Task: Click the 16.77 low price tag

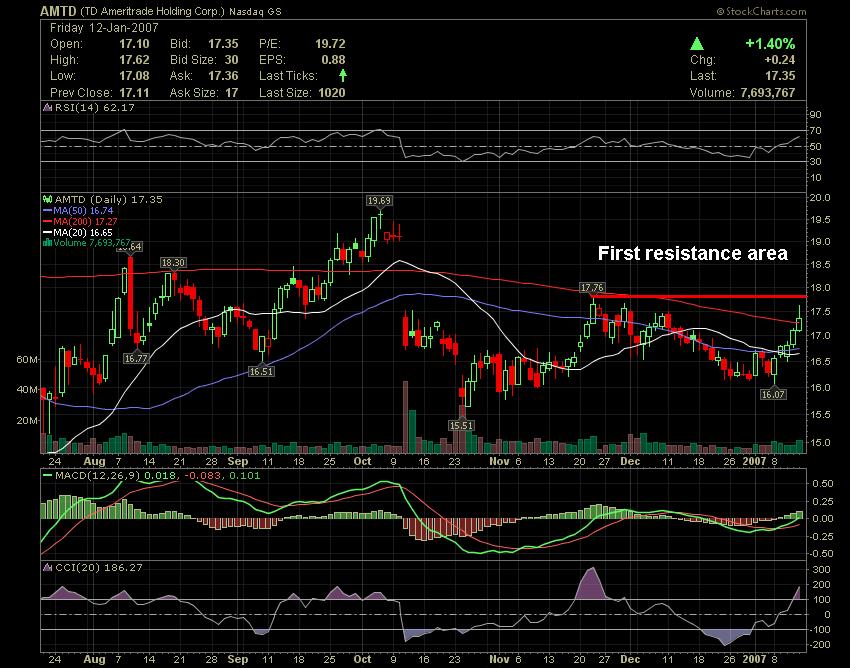Action: [136, 358]
